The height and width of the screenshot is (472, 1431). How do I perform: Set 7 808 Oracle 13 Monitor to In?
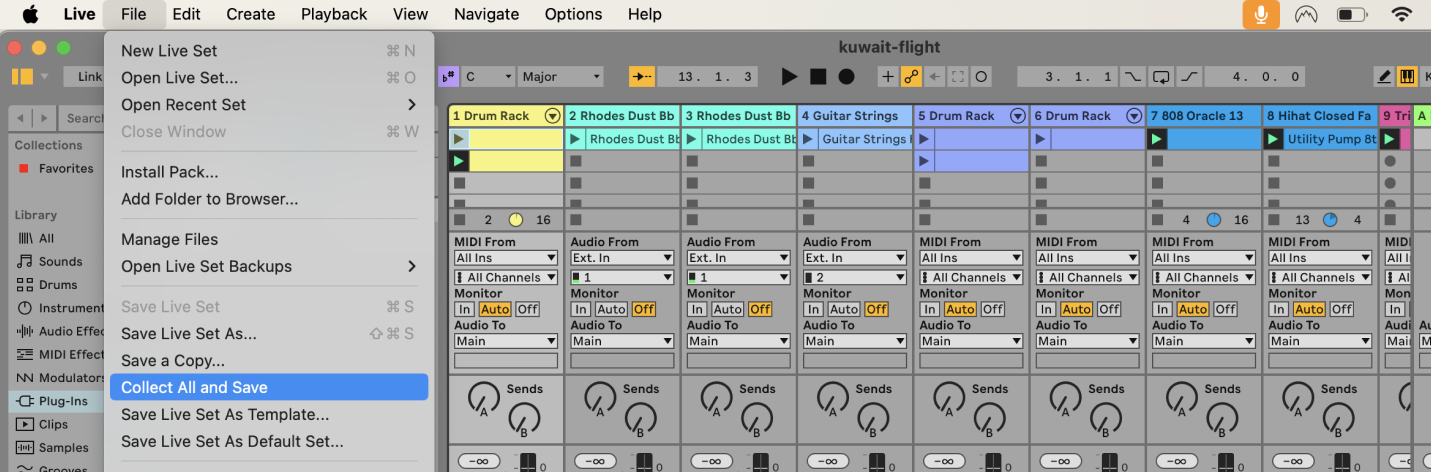pos(1162,309)
